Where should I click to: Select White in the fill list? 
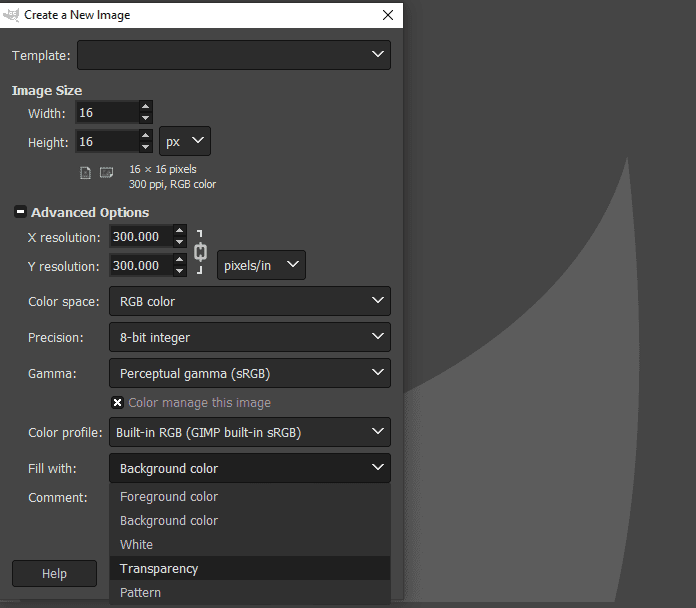136,544
